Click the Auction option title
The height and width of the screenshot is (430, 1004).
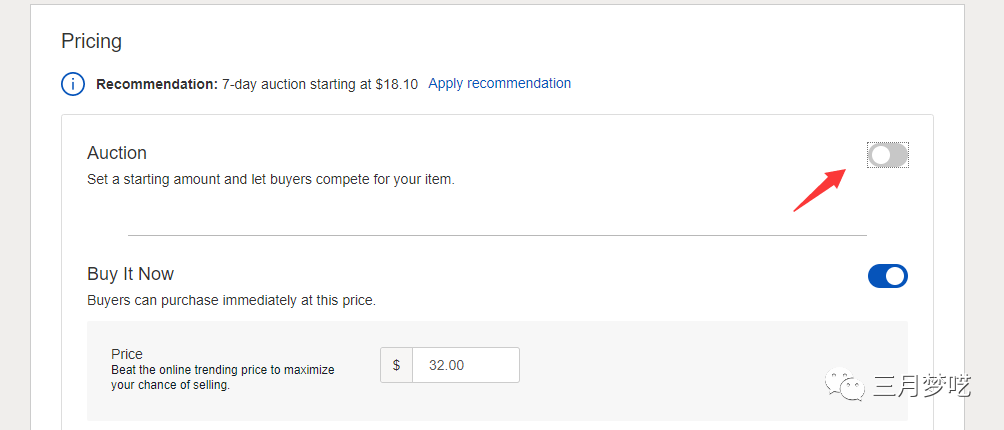pyautogui.click(x=117, y=153)
